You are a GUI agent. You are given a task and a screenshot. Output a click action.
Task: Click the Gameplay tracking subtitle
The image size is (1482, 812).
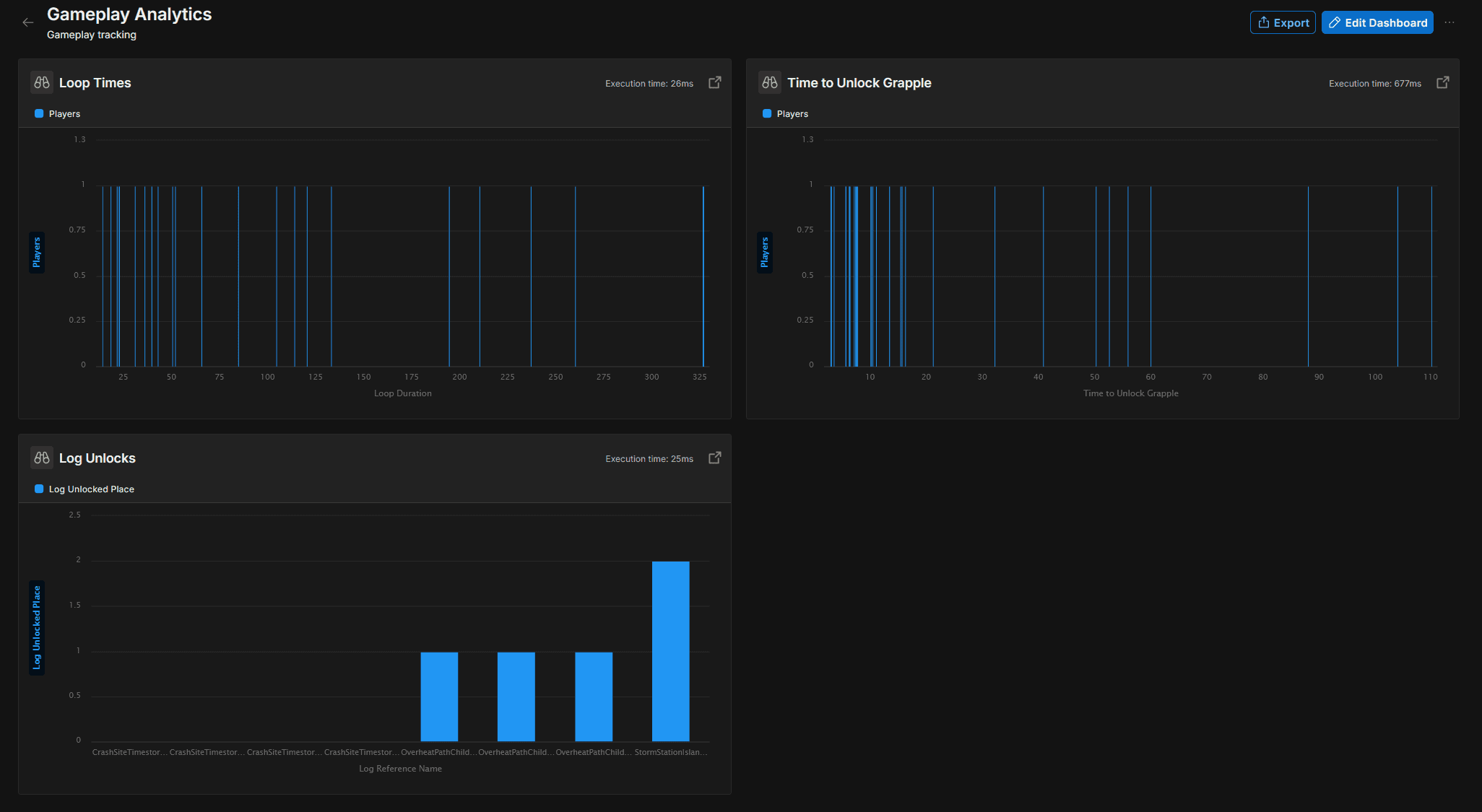[x=92, y=35]
